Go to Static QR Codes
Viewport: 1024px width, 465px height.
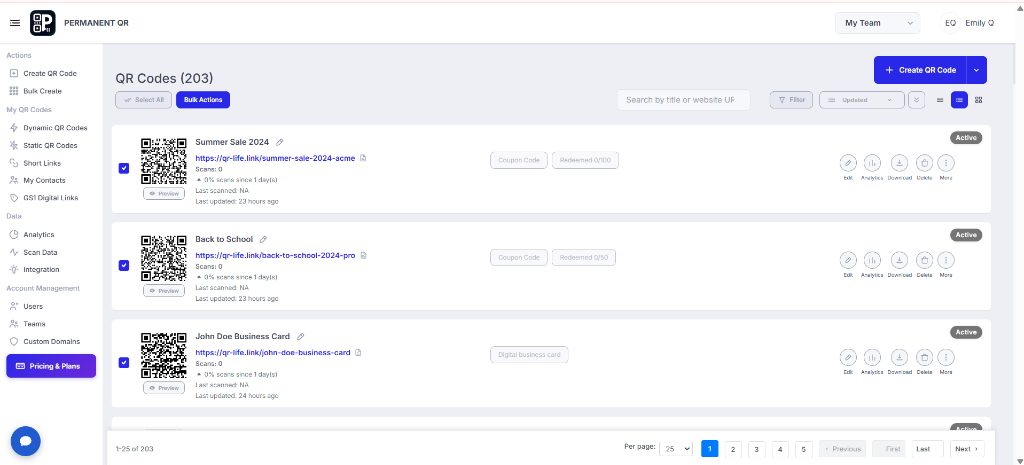point(44,146)
